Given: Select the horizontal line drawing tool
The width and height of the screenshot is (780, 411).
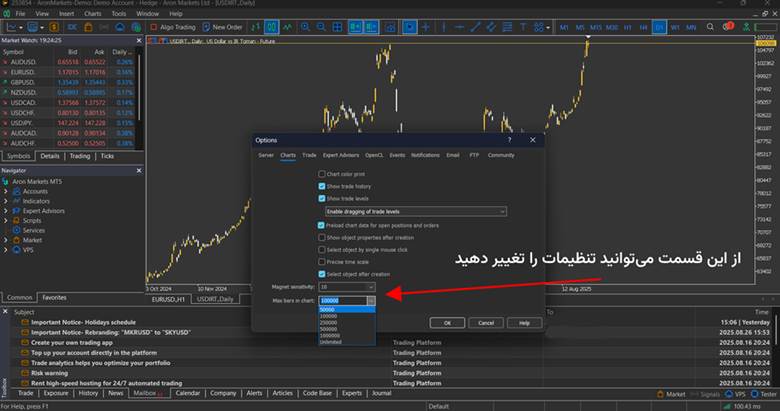Looking at the screenshot, I should coord(460,27).
